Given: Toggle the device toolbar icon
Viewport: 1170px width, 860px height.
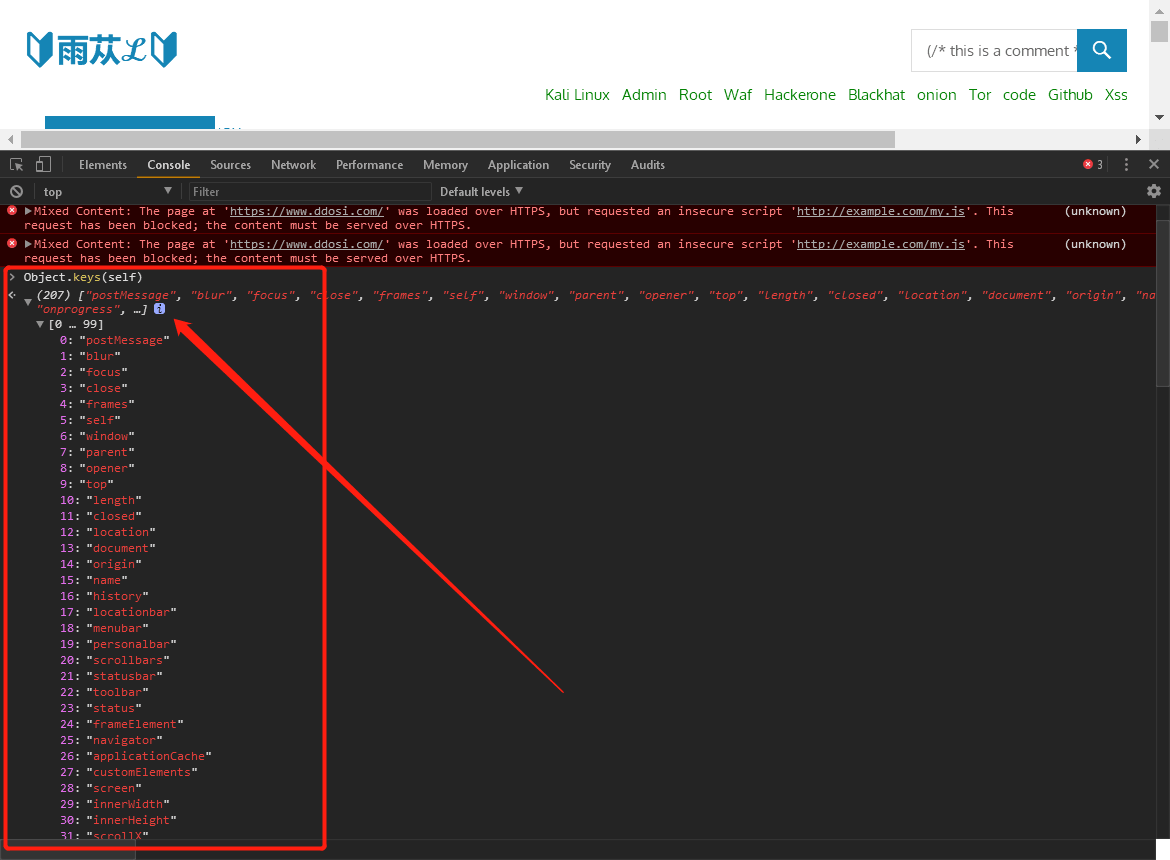Looking at the screenshot, I should click(43, 165).
